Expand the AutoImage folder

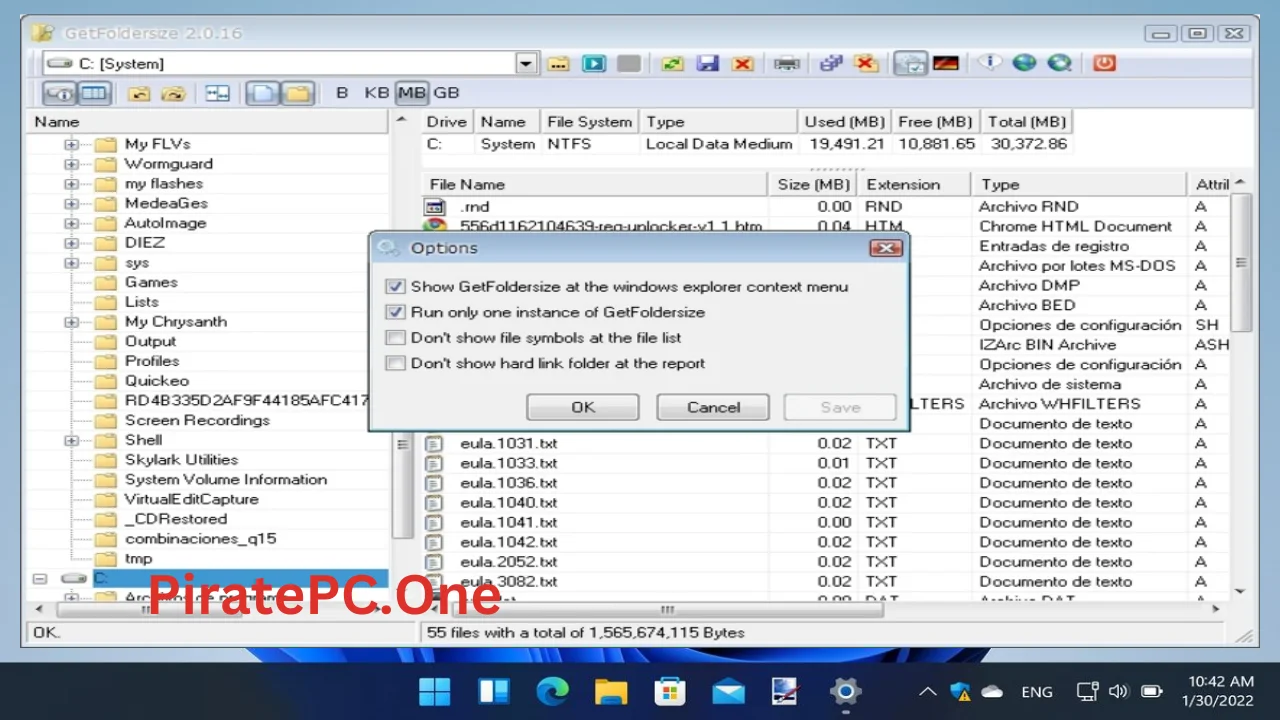point(71,223)
